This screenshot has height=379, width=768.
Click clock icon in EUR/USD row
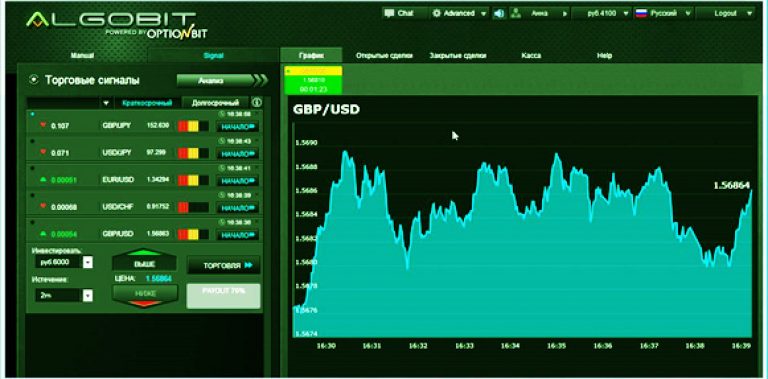pyautogui.click(x=221, y=168)
